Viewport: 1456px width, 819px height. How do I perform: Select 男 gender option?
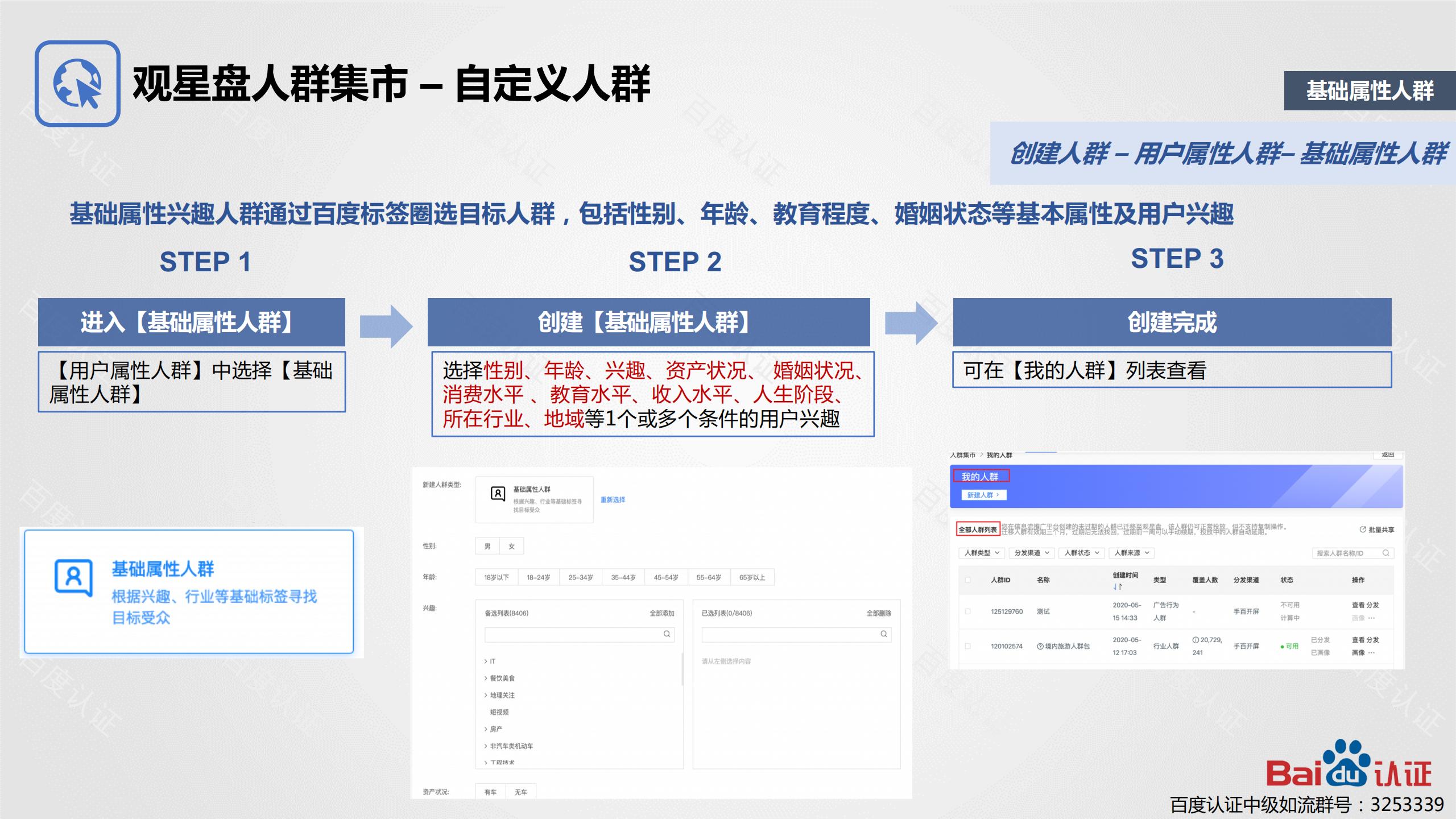[487, 547]
